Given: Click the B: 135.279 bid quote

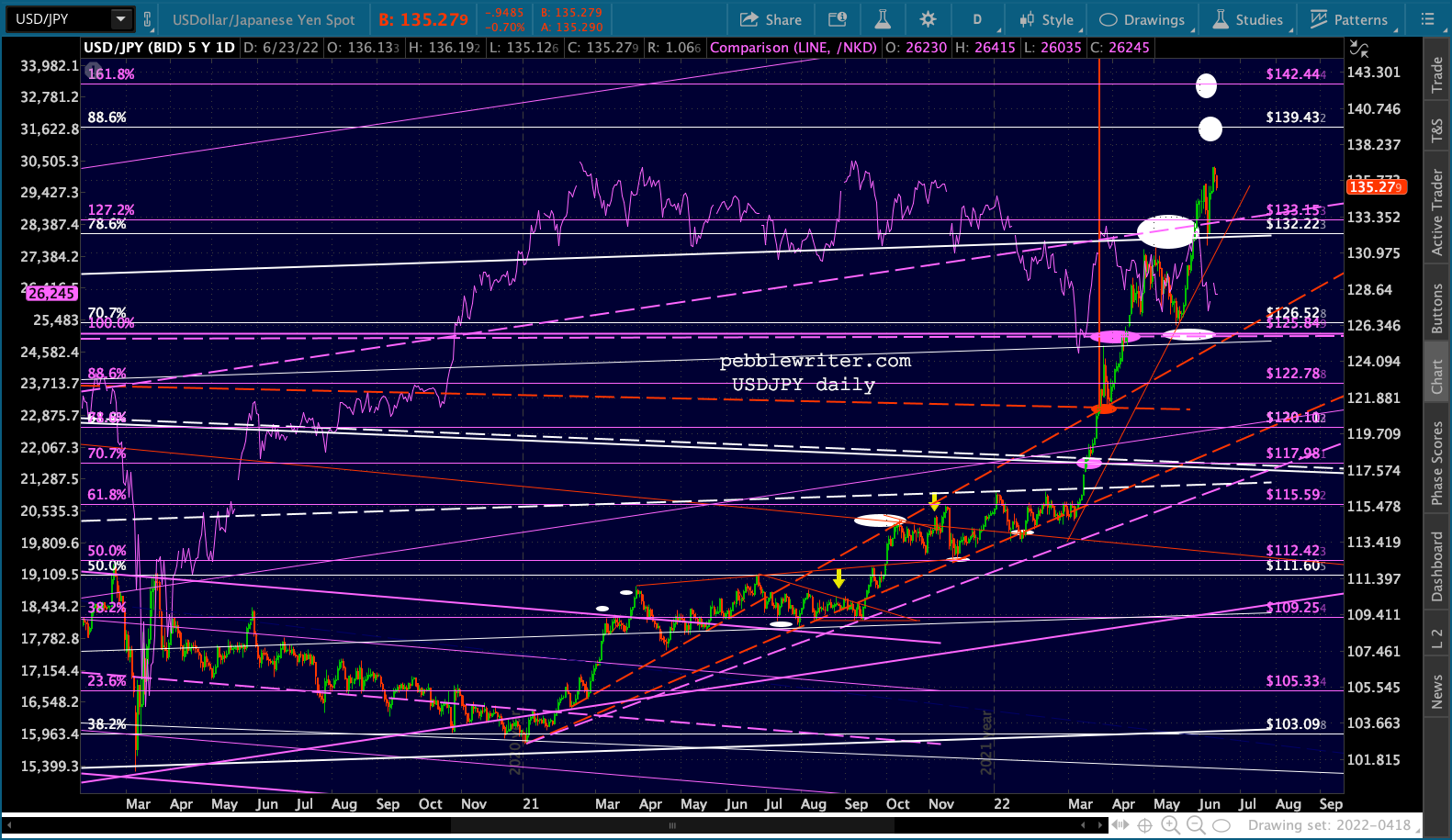Looking at the screenshot, I should click(423, 19).
